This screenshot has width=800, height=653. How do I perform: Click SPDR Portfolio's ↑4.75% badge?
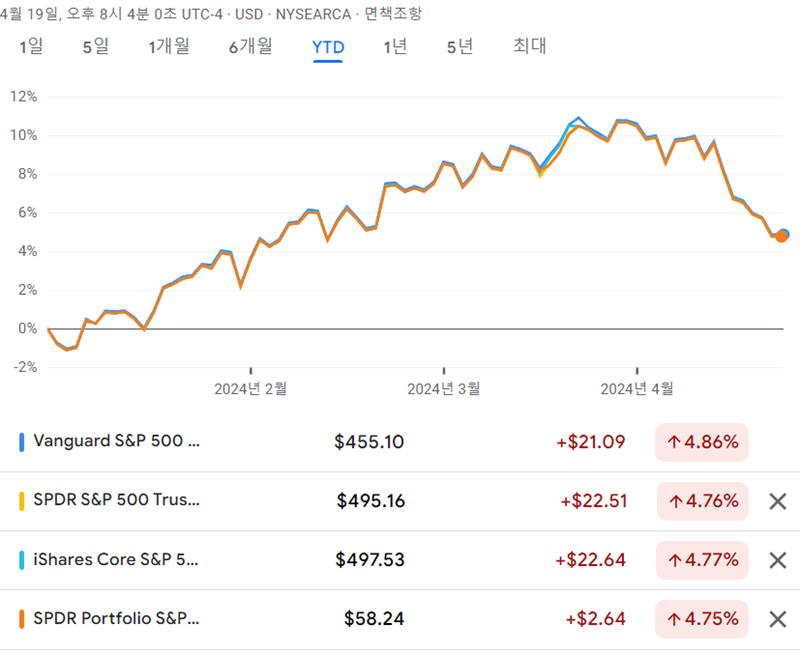pos(701,619)
